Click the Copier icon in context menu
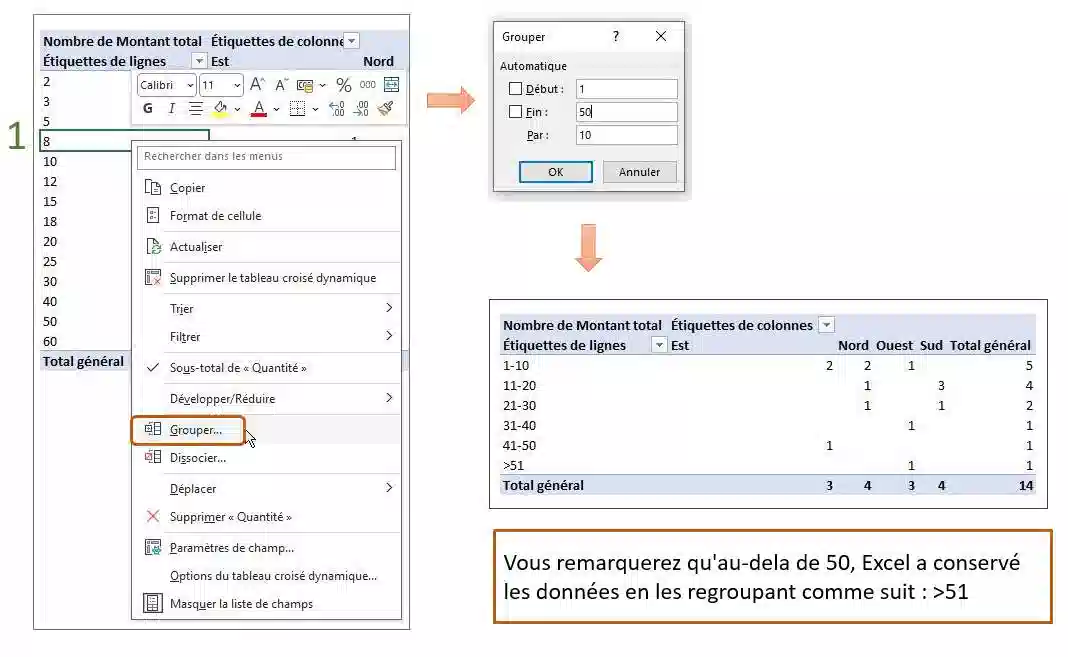 tap(153, 187)
